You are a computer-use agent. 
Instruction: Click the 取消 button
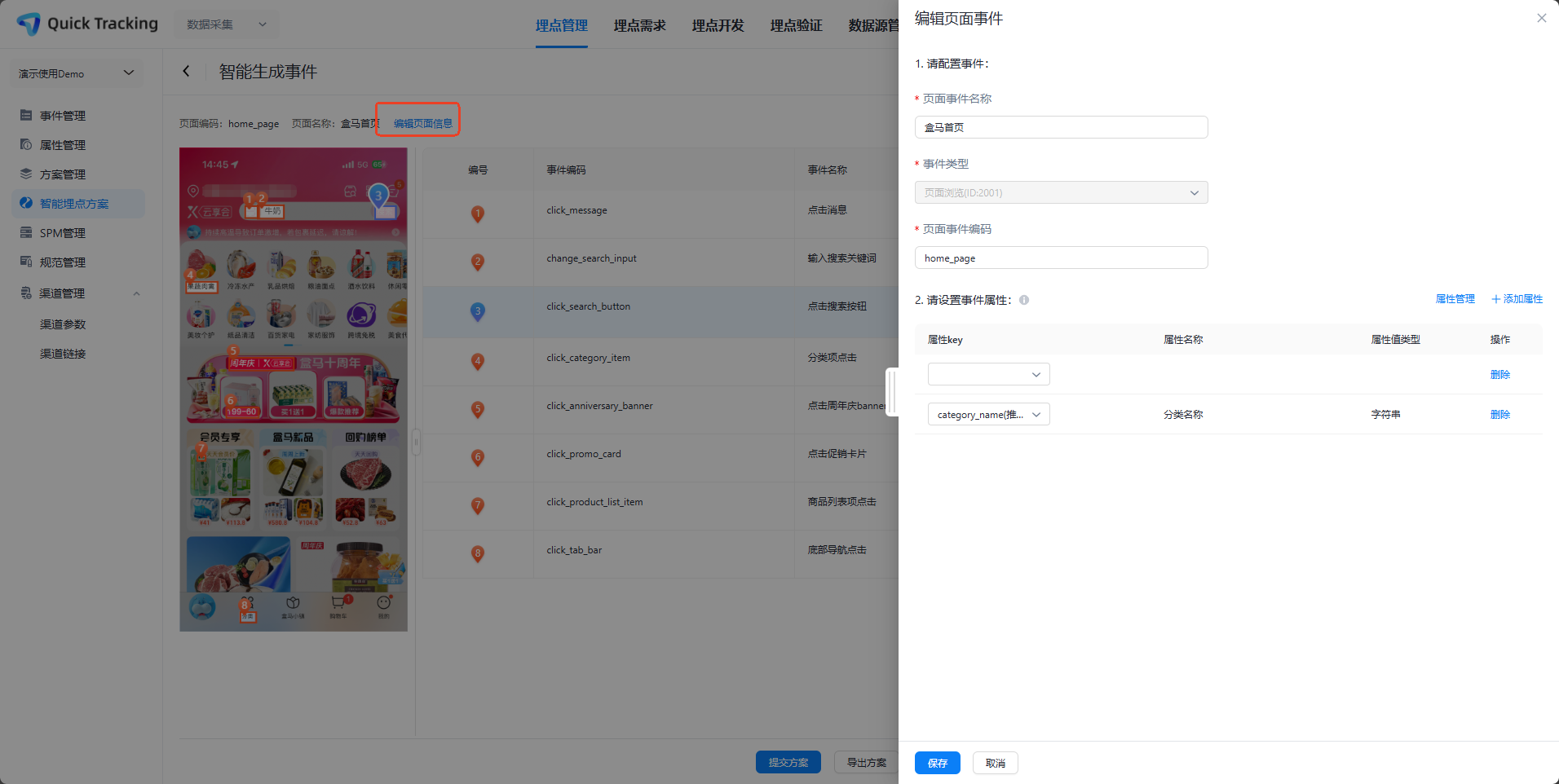tap(995, 763)
